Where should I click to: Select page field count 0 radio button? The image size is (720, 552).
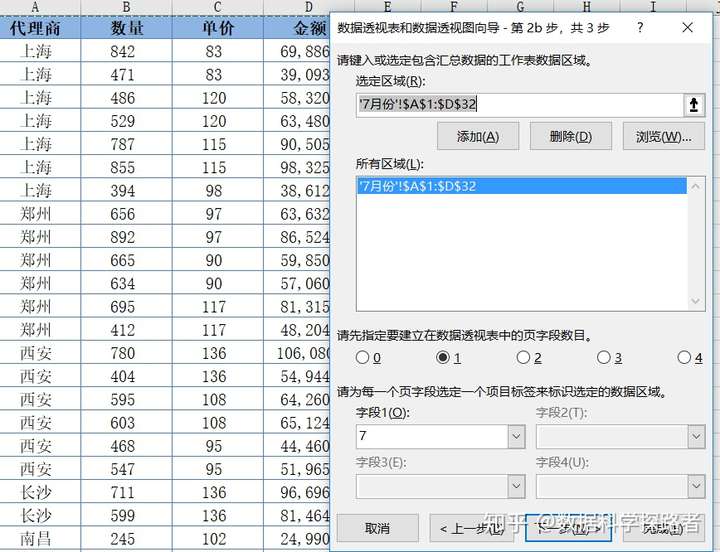pyautogui.click(x=362, y=357)
